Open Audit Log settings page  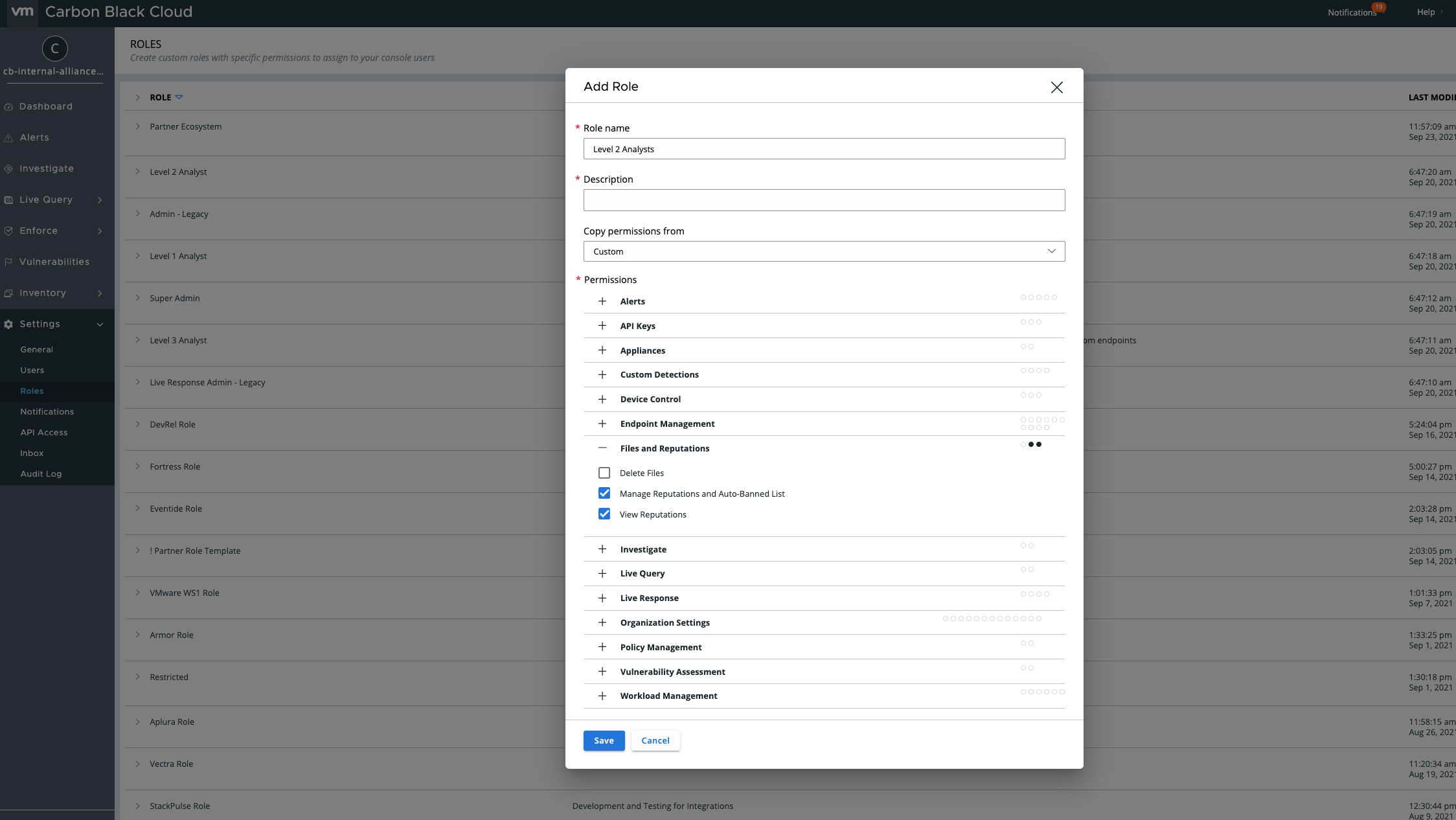coord(41,474)
